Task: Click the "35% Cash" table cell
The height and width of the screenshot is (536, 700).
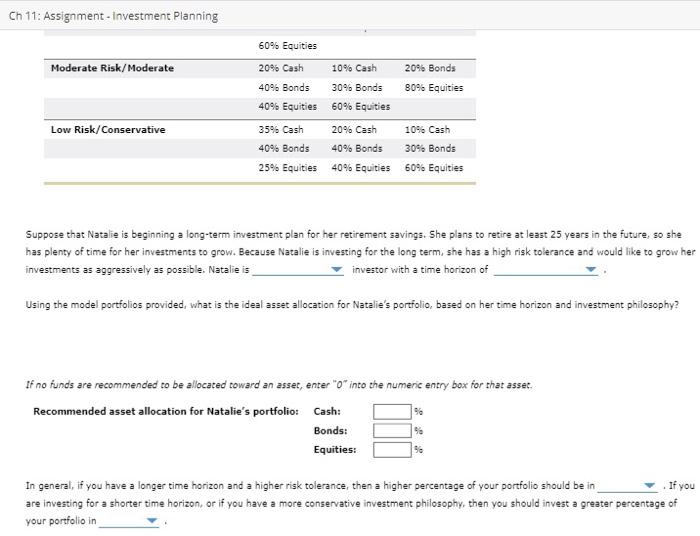Action: click(x=280, y=130)
